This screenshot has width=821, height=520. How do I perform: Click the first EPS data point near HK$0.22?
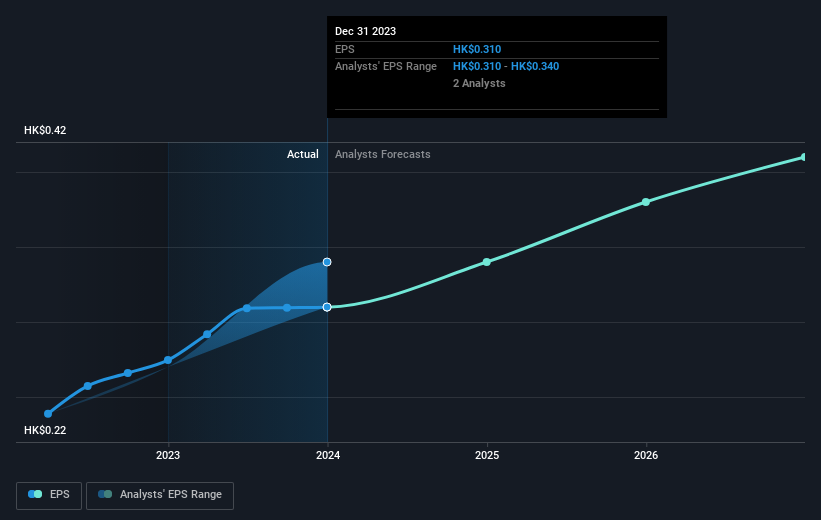coord(48,414)
